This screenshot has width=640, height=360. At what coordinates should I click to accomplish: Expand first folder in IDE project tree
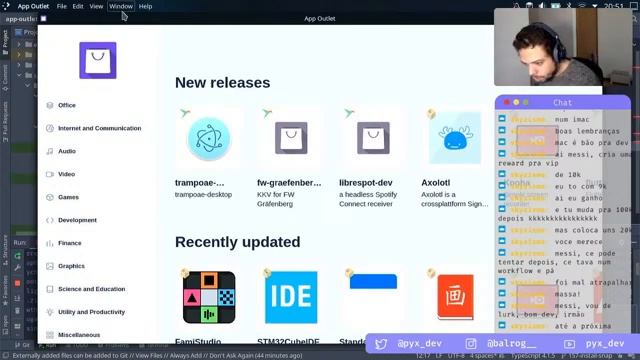[x=19, y=44]
